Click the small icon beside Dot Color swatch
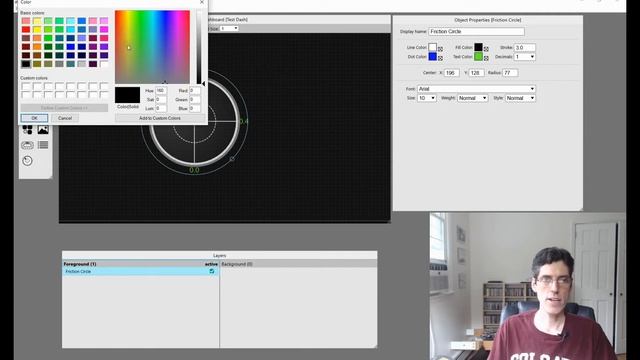This screenshot has height=360, width=640. click(440, 58)
